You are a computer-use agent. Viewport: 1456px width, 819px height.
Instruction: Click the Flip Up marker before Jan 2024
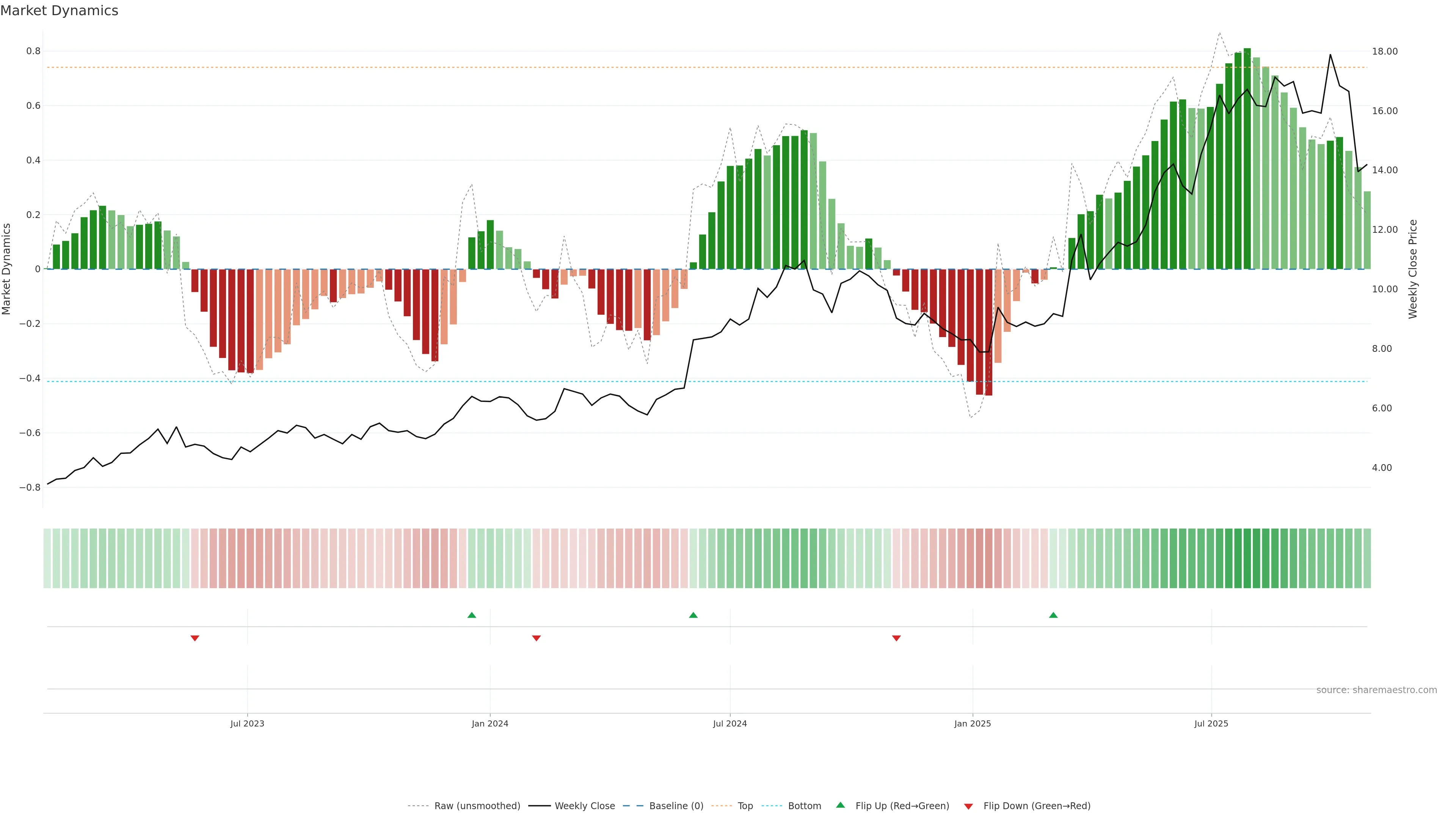472,615
